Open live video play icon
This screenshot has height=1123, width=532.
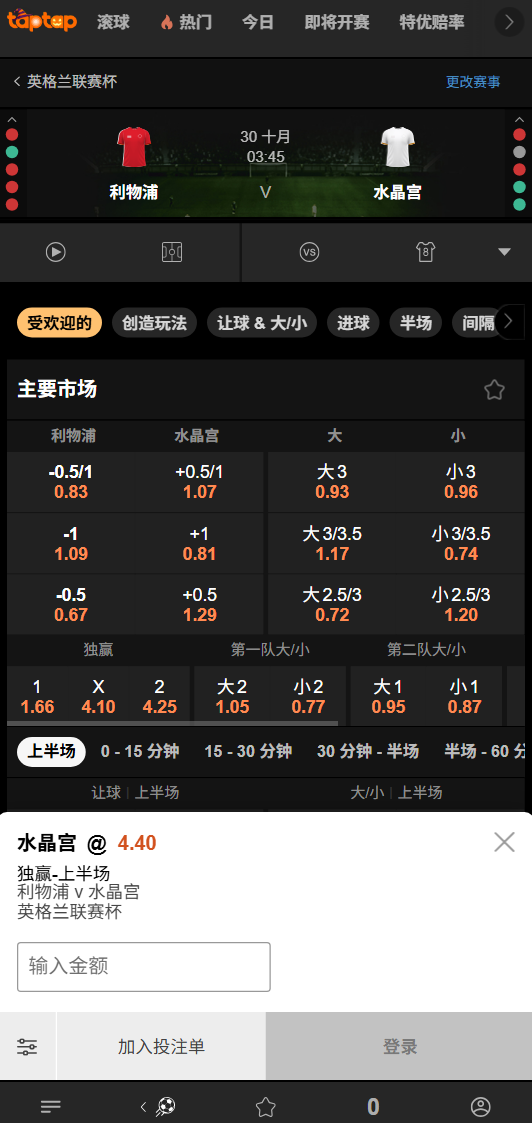pyautogui.click(x=56, y=252)
